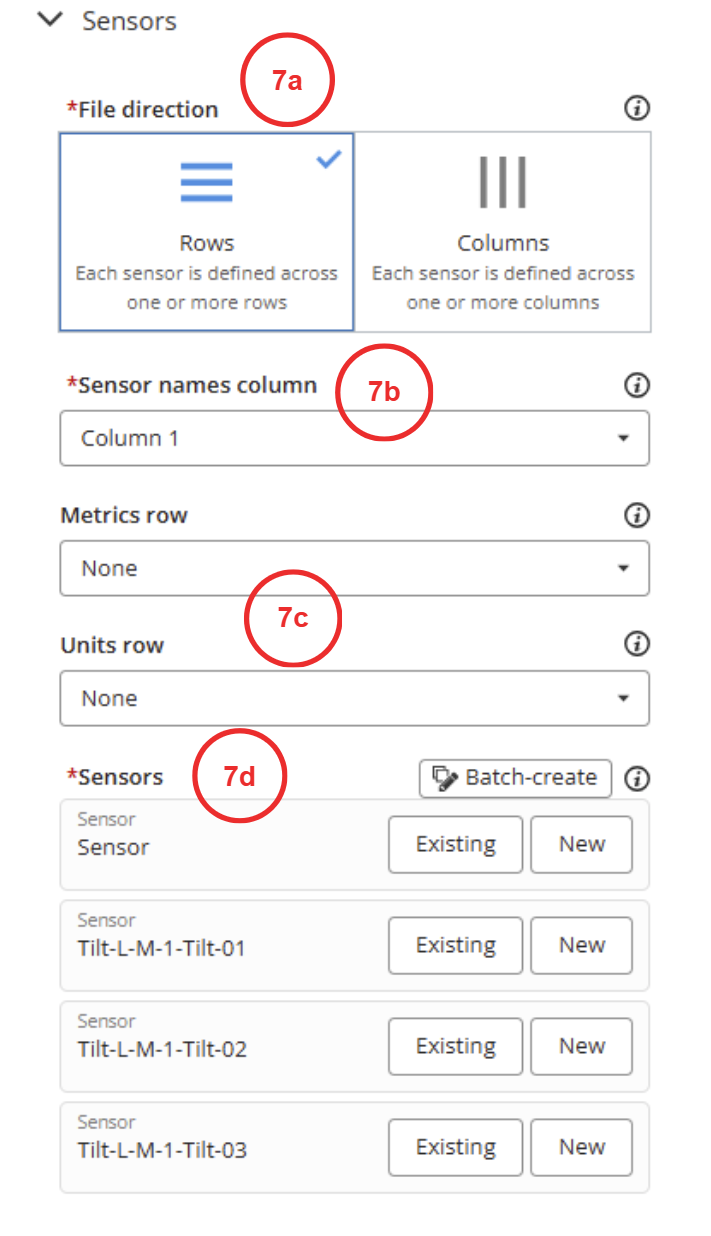Screen dimensions: 711x1236
Task: Choose Existing for Tilt-L-M-1-Tilt-02
Action: coord(455,1046)
